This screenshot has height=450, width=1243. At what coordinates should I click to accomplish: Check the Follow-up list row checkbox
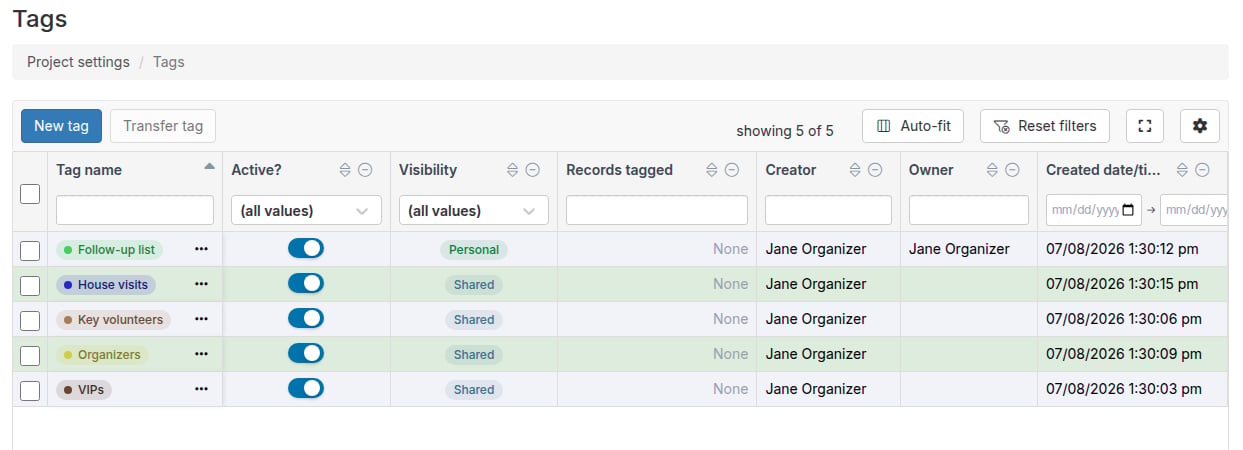30,250
